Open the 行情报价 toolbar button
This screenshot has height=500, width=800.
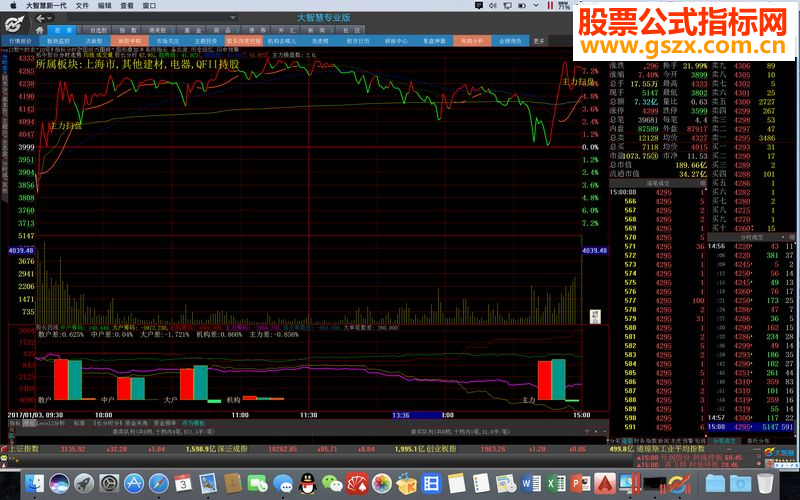point(20,41)
